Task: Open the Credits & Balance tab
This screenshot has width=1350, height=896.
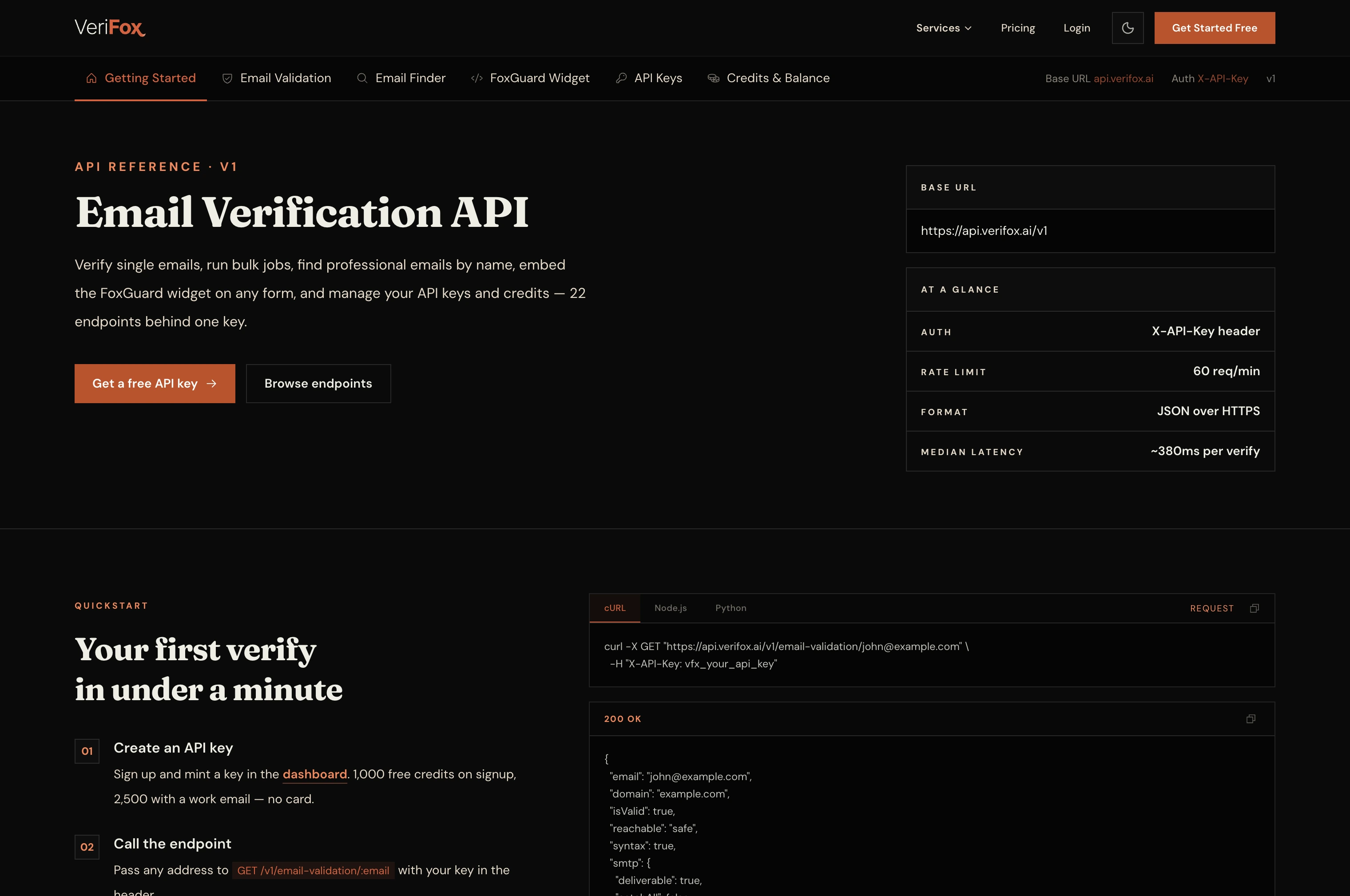Action: [769, 78]
